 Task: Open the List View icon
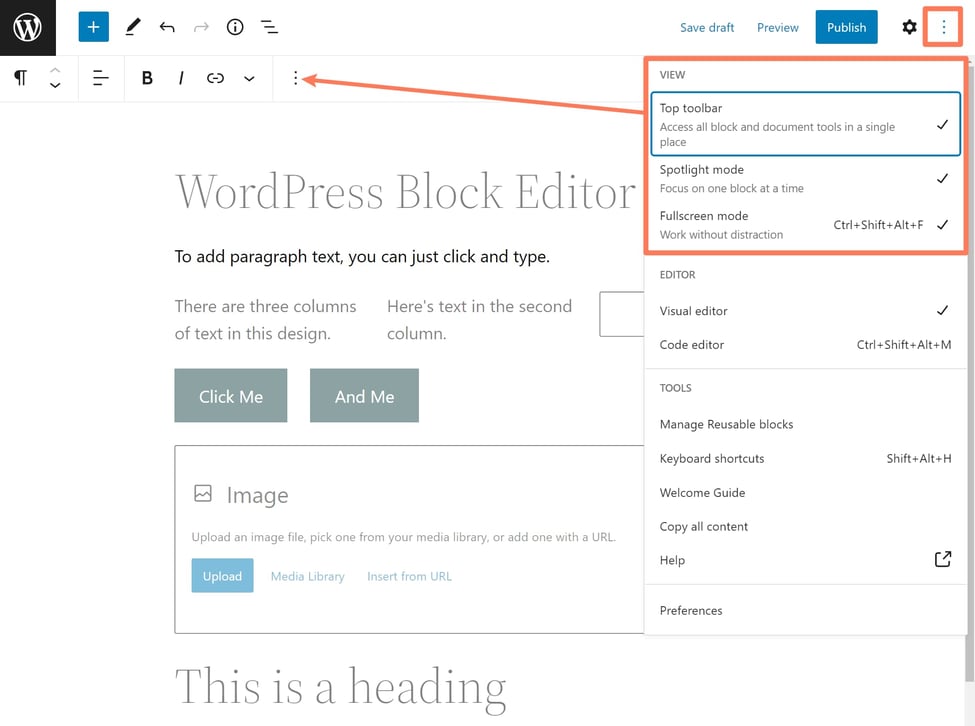point(269,28)
